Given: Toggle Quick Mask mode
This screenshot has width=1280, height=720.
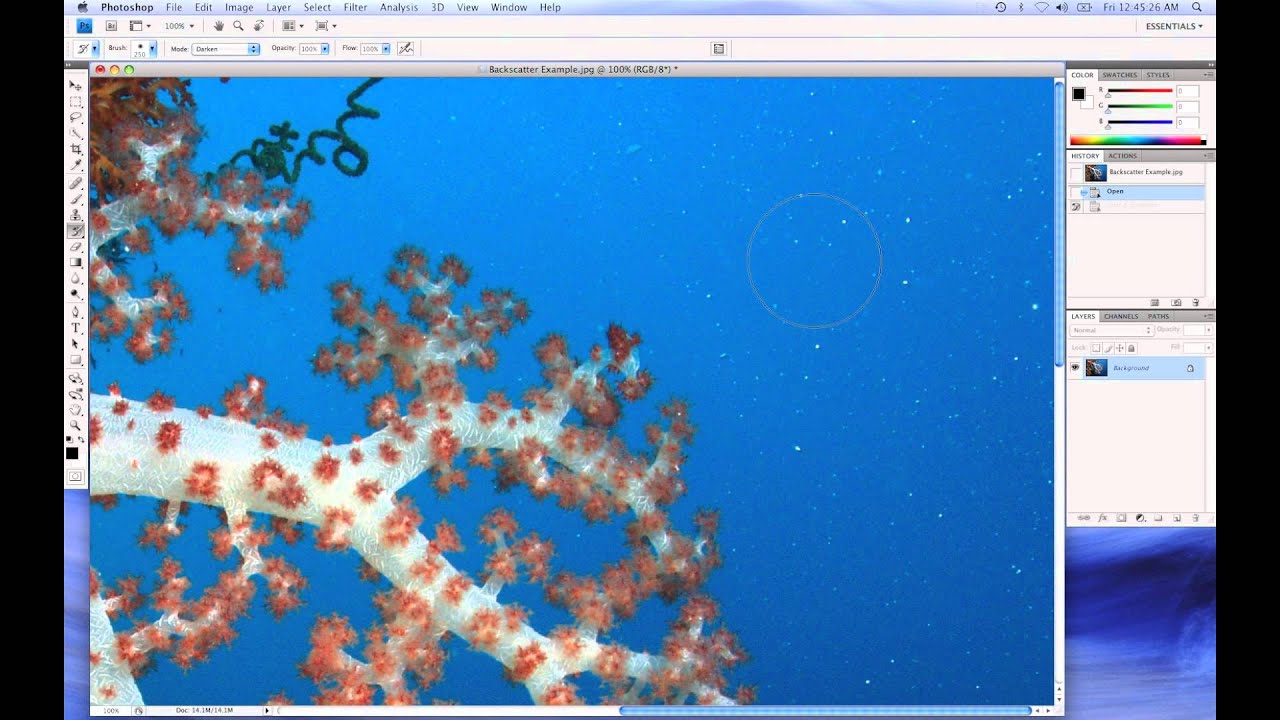Looking at the screenshot, I should click(x=76, y=477).
